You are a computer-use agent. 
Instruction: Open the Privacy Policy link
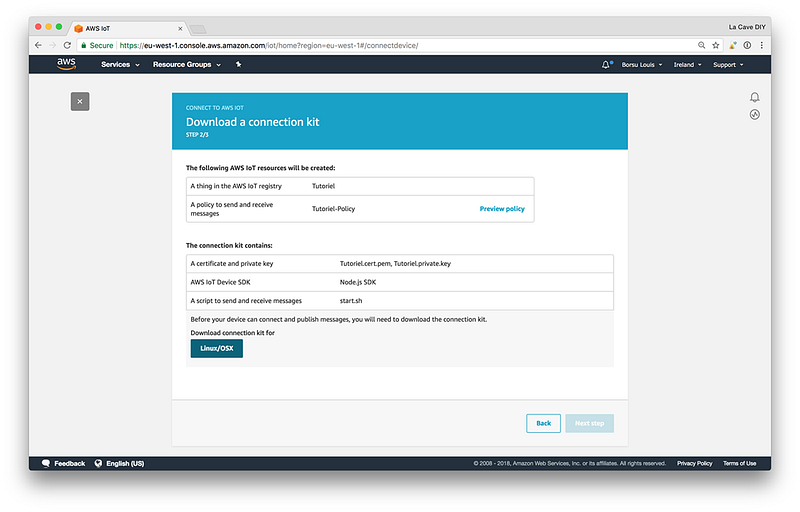tap(694, 464)
